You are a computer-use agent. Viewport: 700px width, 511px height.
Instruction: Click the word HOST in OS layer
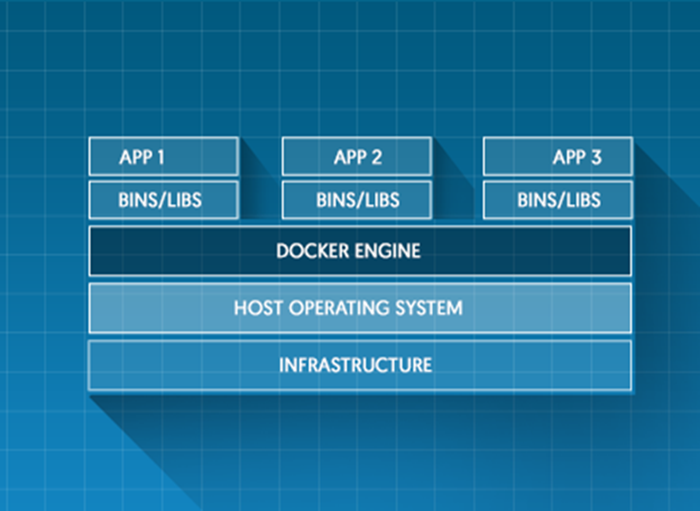[x=256, y=308]
